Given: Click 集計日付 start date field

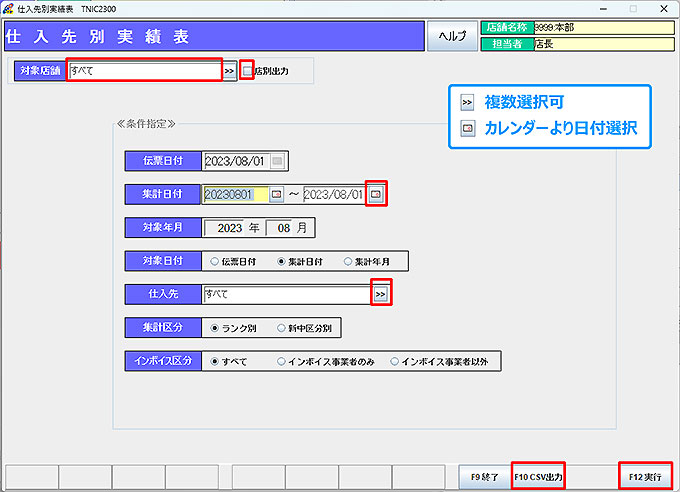Looking at the screenshot, I should pyautogui.click(x=236, y=194).
